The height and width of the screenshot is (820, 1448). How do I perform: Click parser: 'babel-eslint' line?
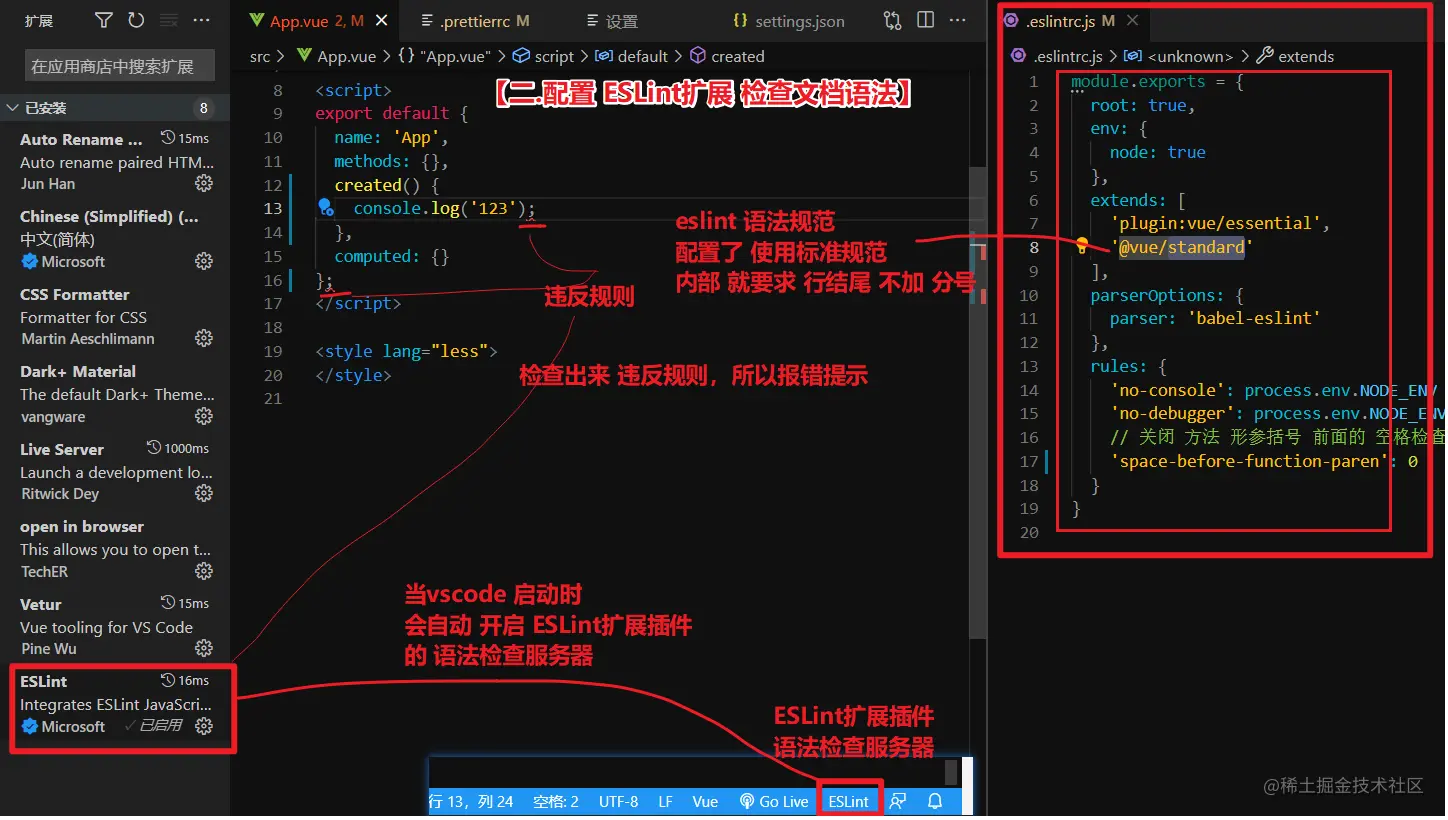pyautogui.click(x=1215, y=318)
